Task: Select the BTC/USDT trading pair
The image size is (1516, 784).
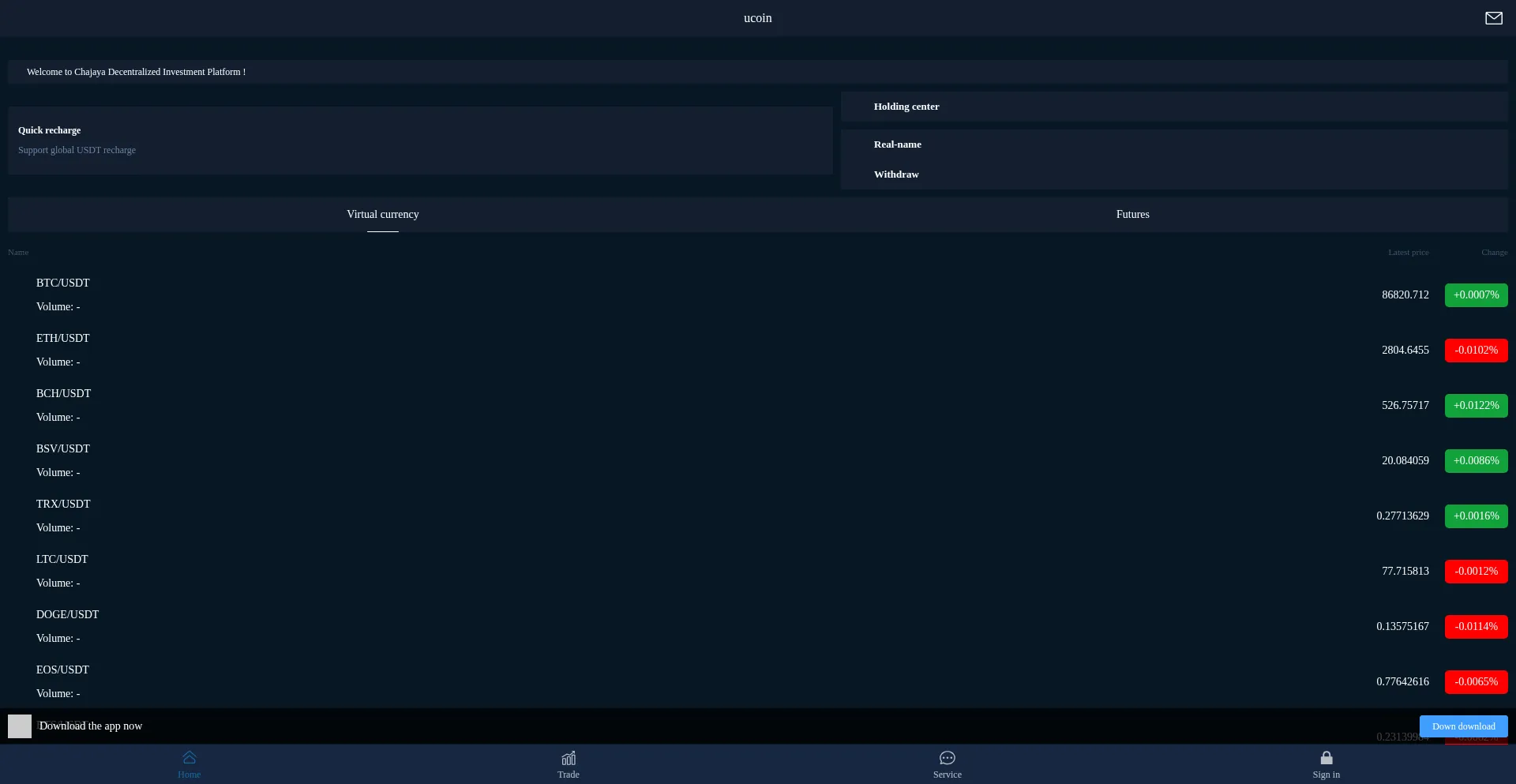Action: [63, 283]
